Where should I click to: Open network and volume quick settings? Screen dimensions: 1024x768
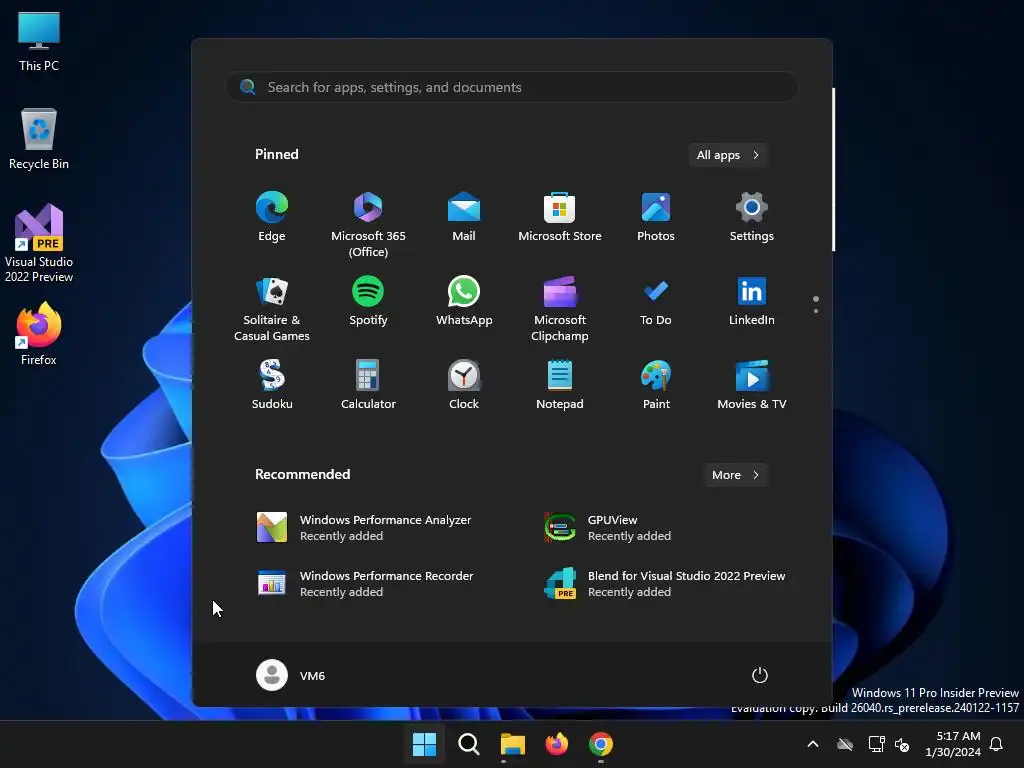889,744
